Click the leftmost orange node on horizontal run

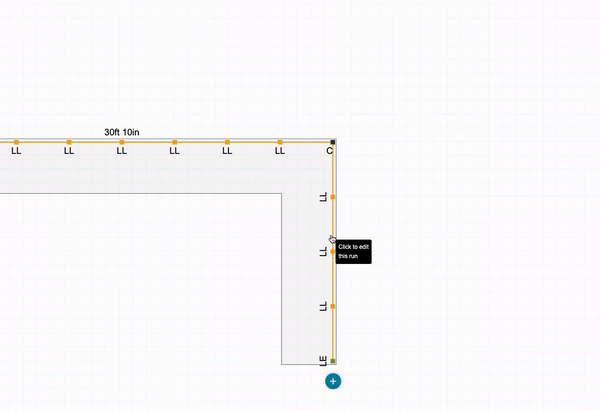pyautogui.click(x=16, y=142)
